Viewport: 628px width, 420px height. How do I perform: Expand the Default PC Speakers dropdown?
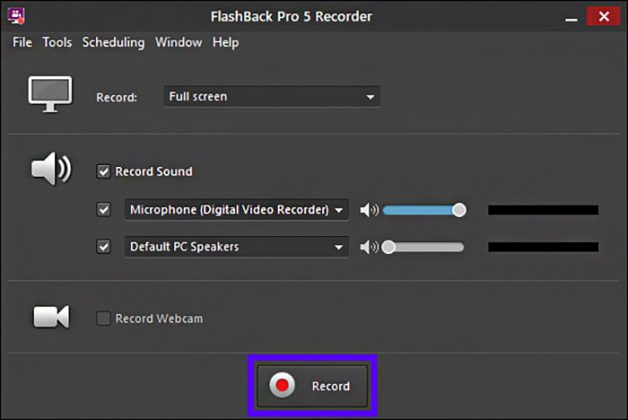pyautogui.click(x=236, y=247)
